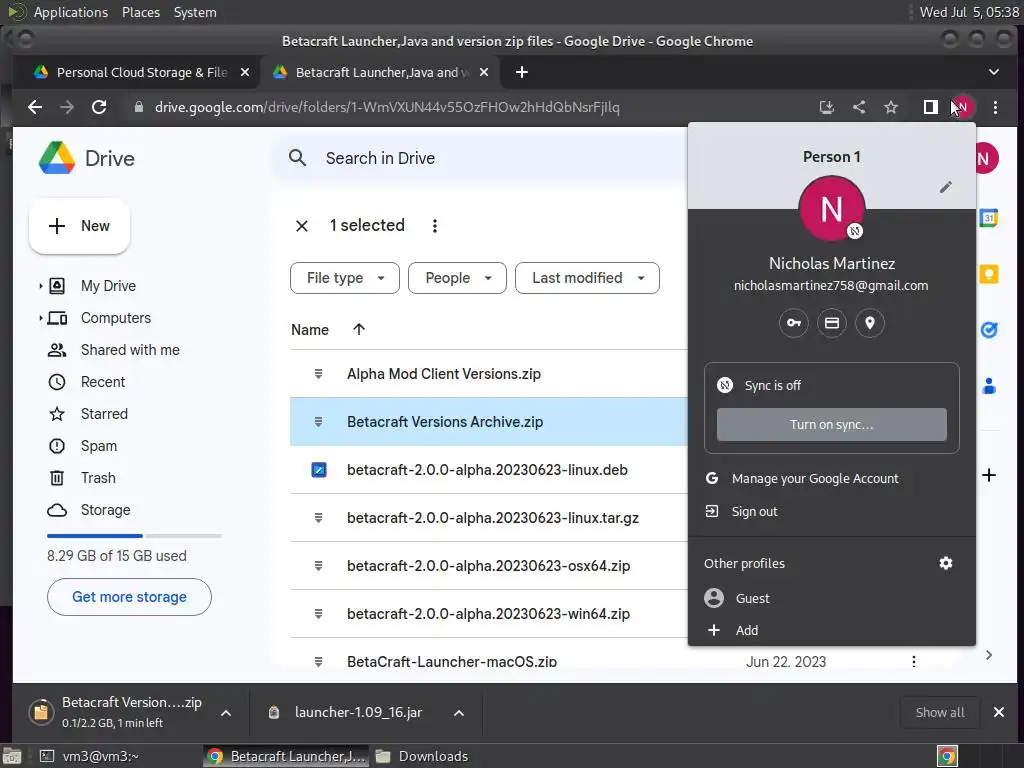Share this page via the share icon
This screenshot has width=1024, height=768.
[x=859, y=107]
